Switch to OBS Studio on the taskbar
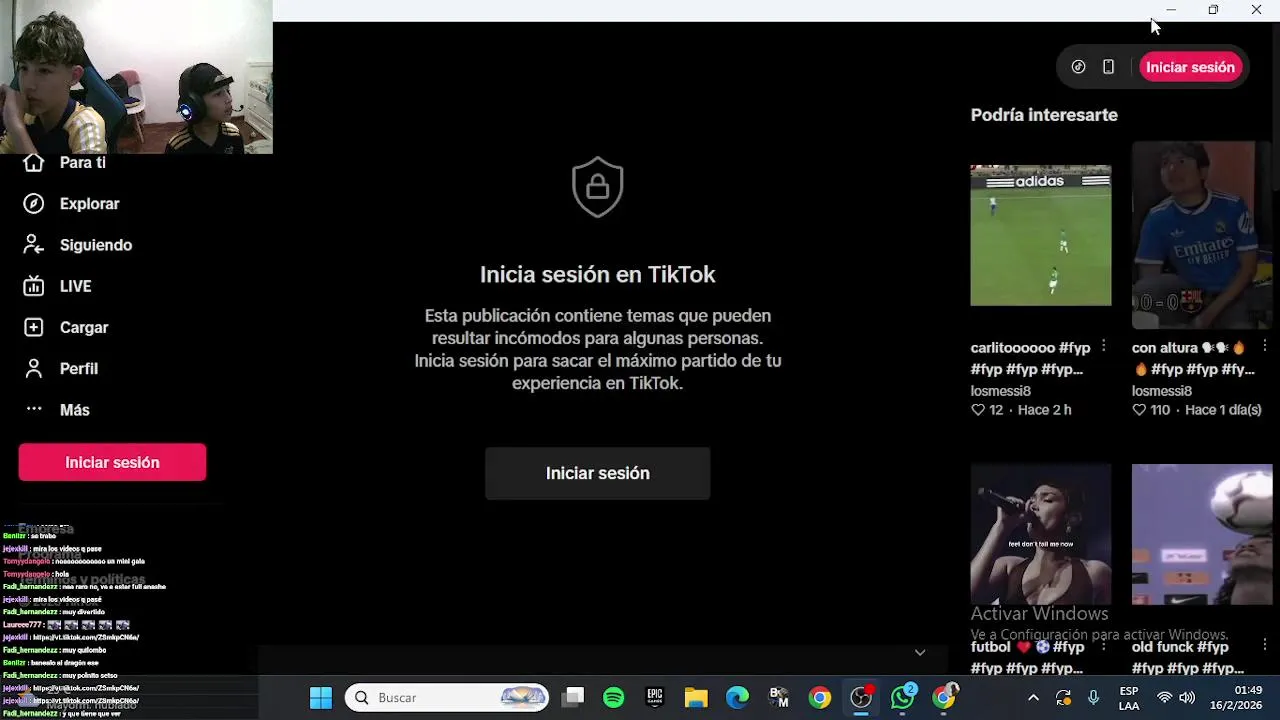The width and height of the screenshot is (1280, 720). pyautogui.click(x=861, y=698)
